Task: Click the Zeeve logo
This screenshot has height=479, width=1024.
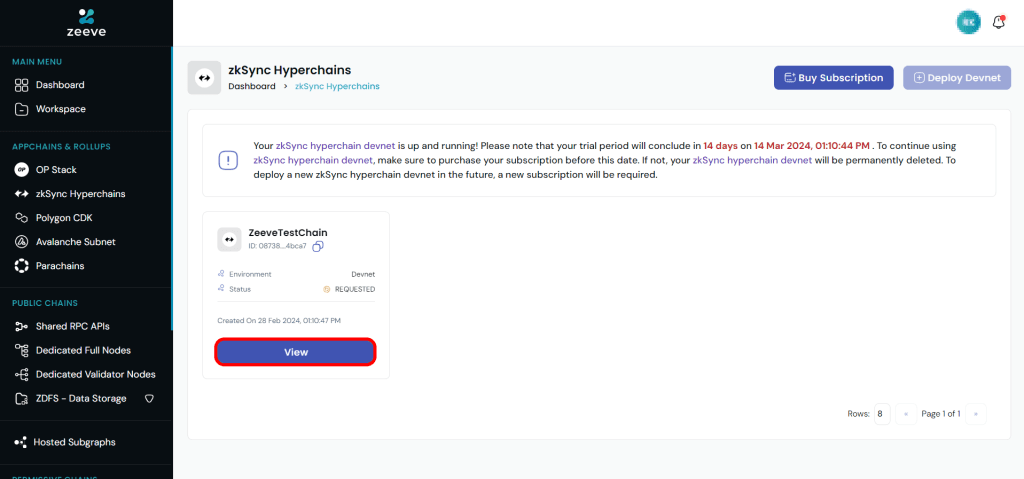Action: (86, 23)
